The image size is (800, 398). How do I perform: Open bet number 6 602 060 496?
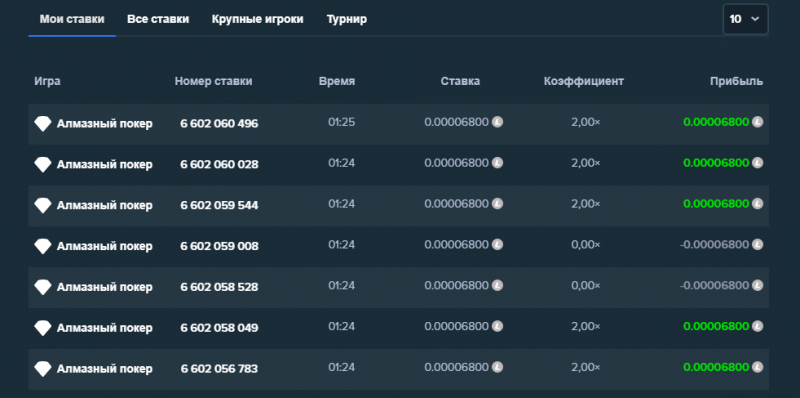point(219,123)
